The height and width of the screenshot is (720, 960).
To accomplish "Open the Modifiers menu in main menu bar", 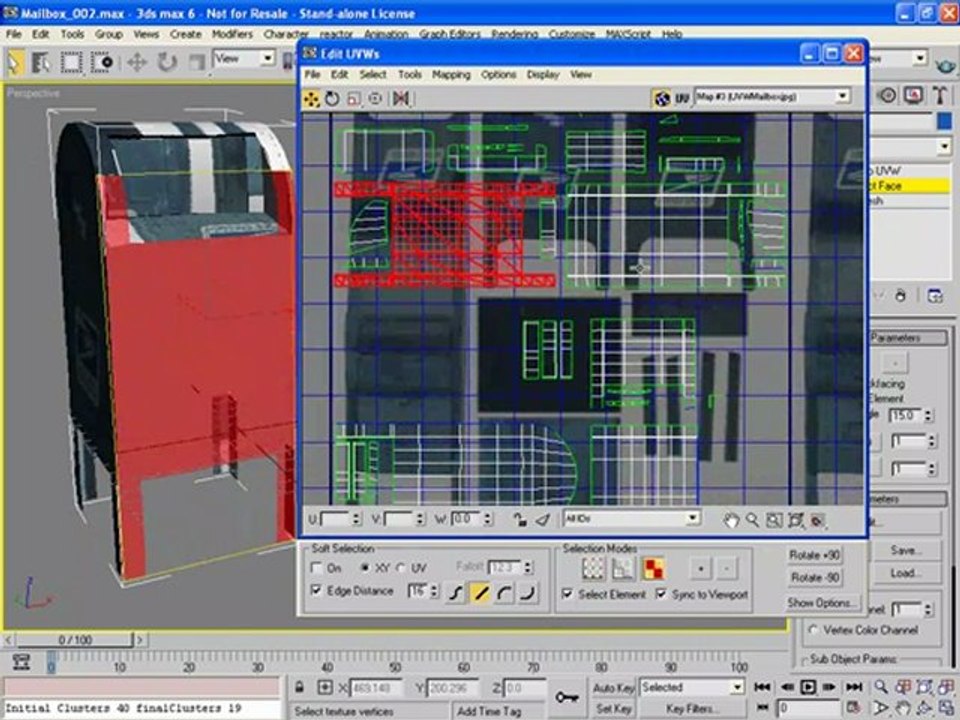I will [232, 34].
